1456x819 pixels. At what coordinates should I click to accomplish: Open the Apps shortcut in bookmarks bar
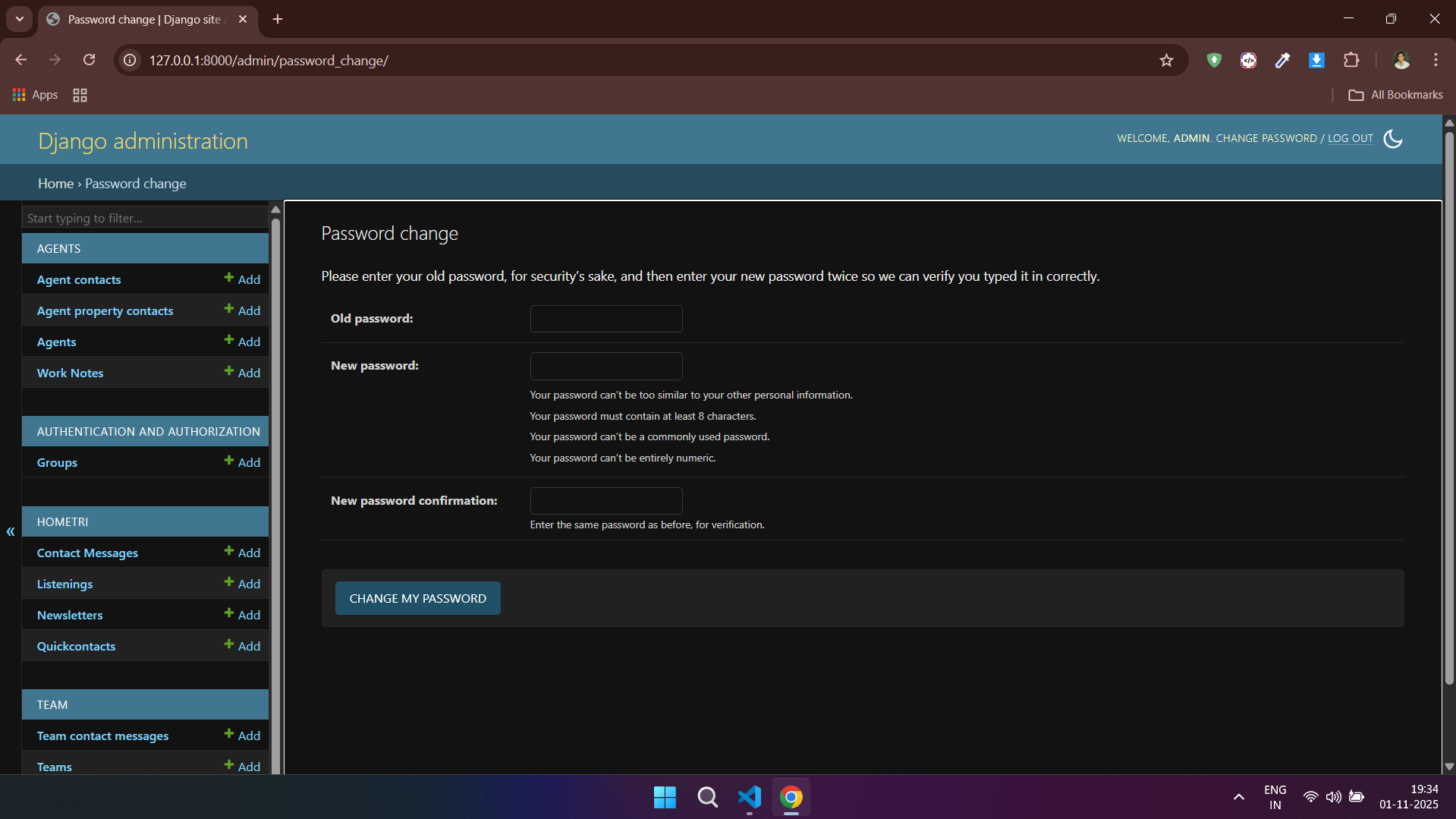36,95
